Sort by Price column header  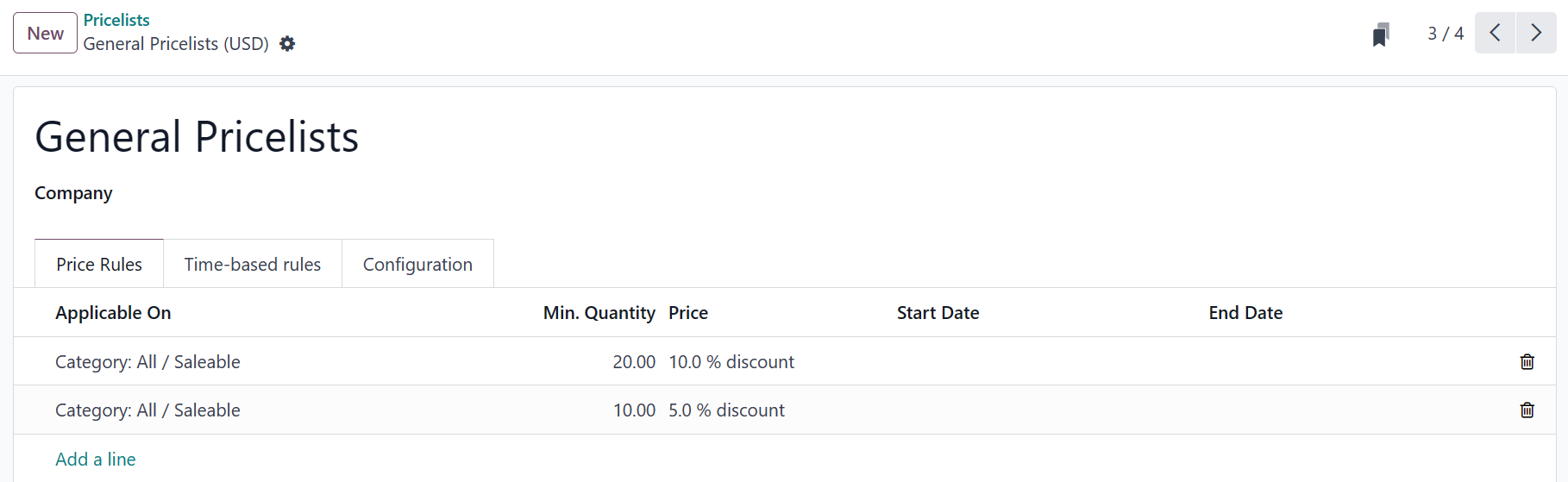pyautogui.click(x=688, y=313)
